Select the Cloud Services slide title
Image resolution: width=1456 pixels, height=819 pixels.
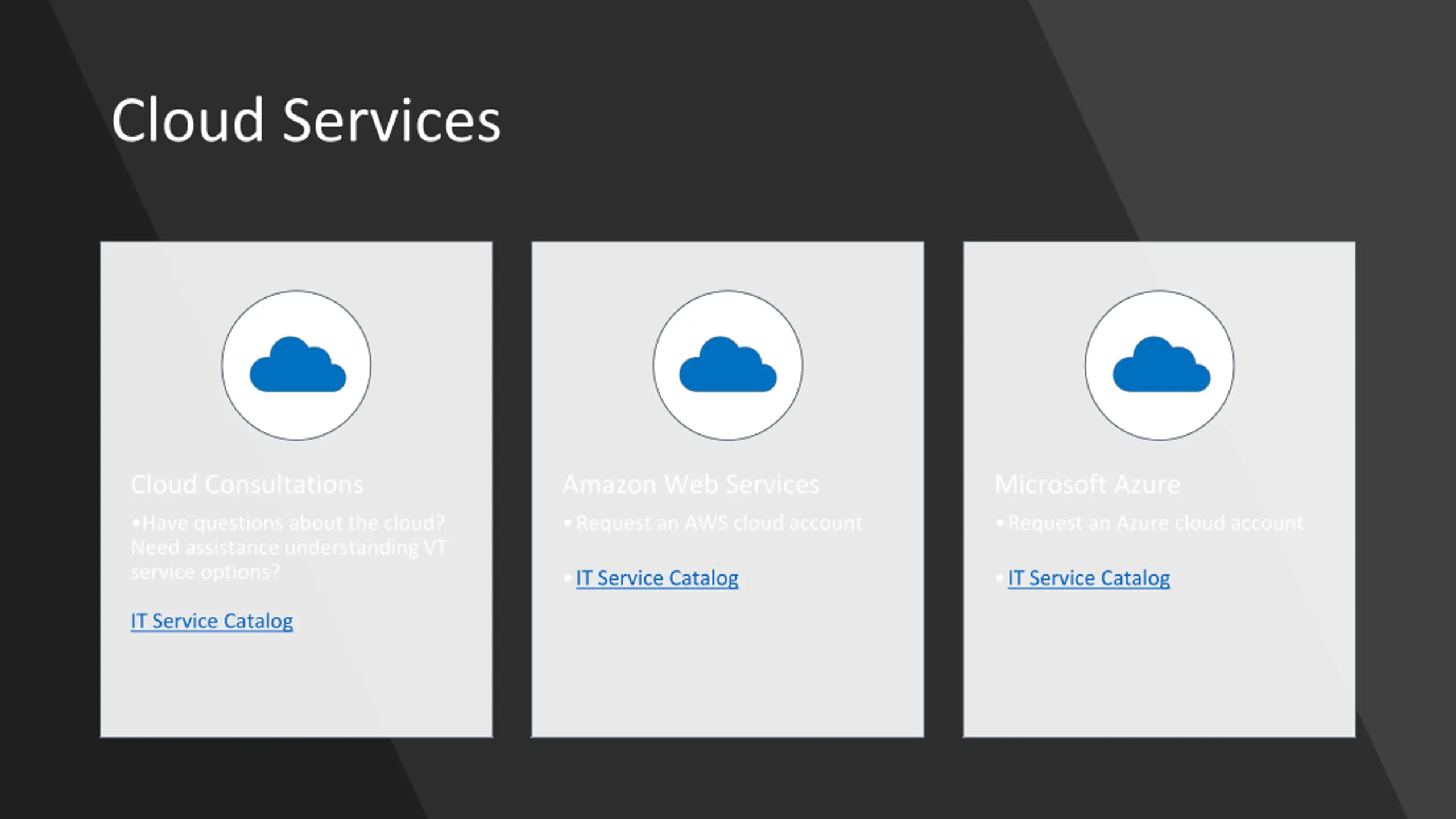pos(306,120)
